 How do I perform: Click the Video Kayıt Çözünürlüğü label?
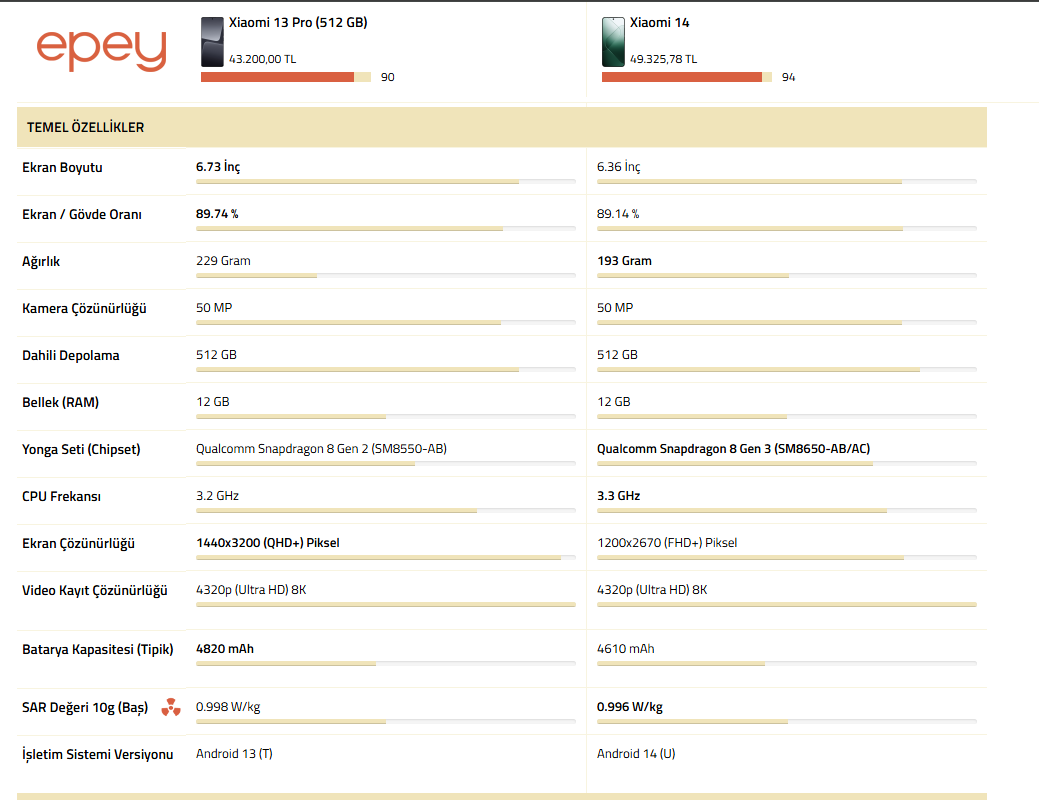coord(95,591)
